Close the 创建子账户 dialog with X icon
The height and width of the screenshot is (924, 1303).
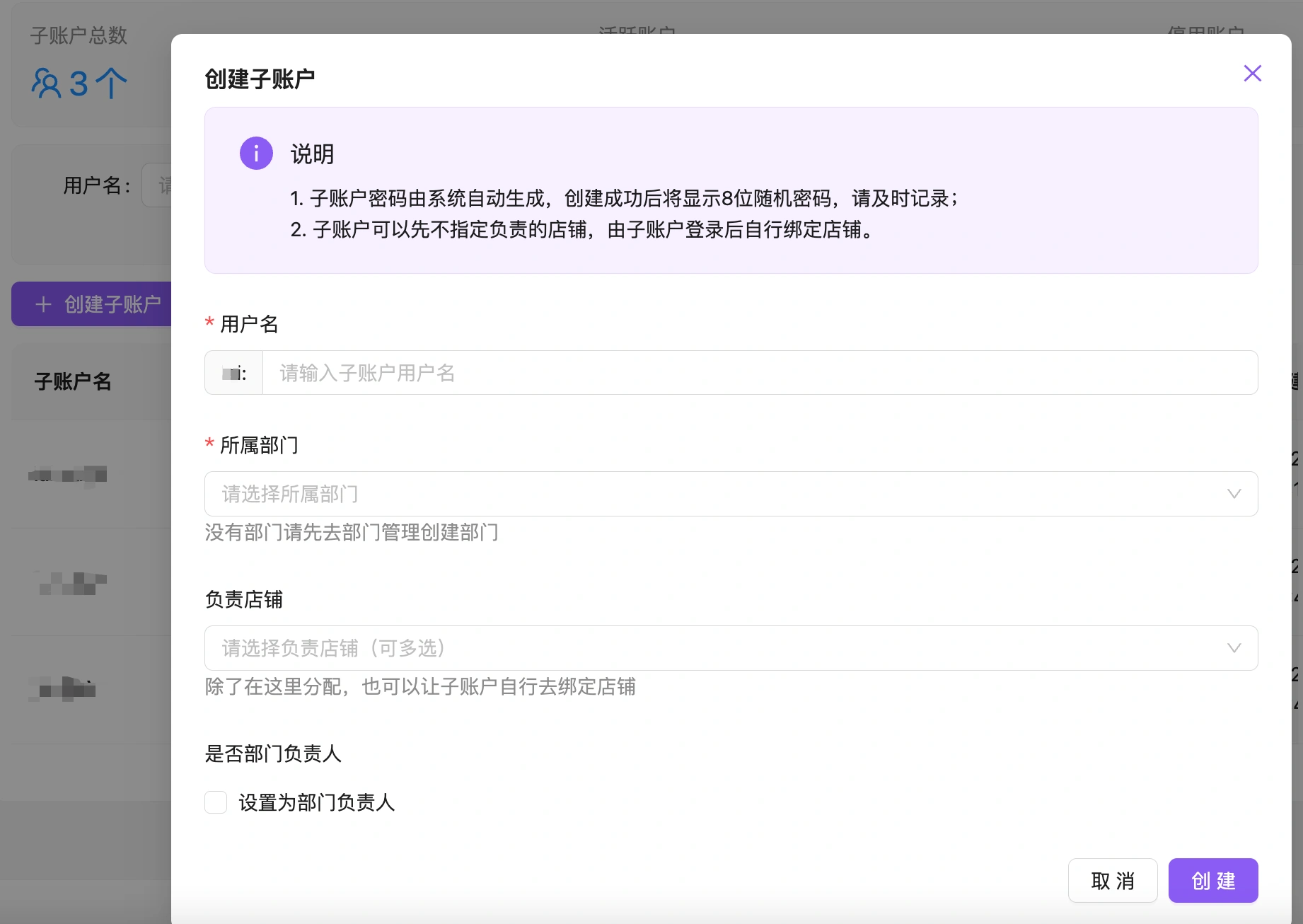(1252, 73)
